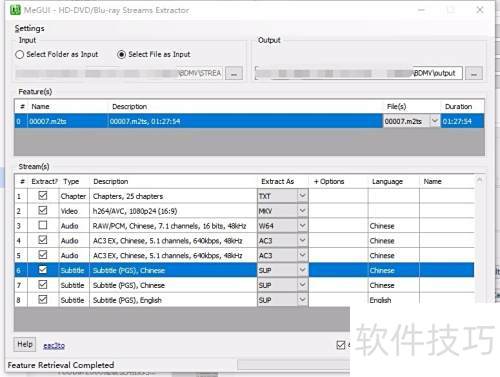Open TXT Extract As dropdown for Chapters
Image resolution: width=500 pixels, height=377 pixels.
[302, 196]
